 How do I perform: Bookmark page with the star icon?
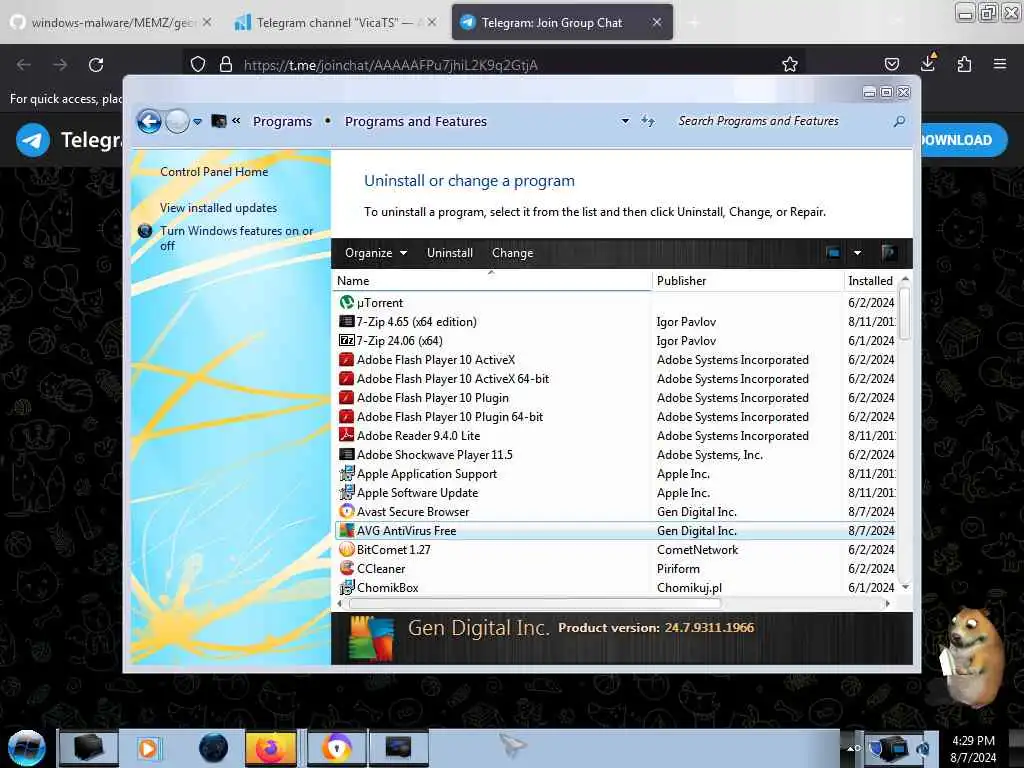tap(790, 64)
